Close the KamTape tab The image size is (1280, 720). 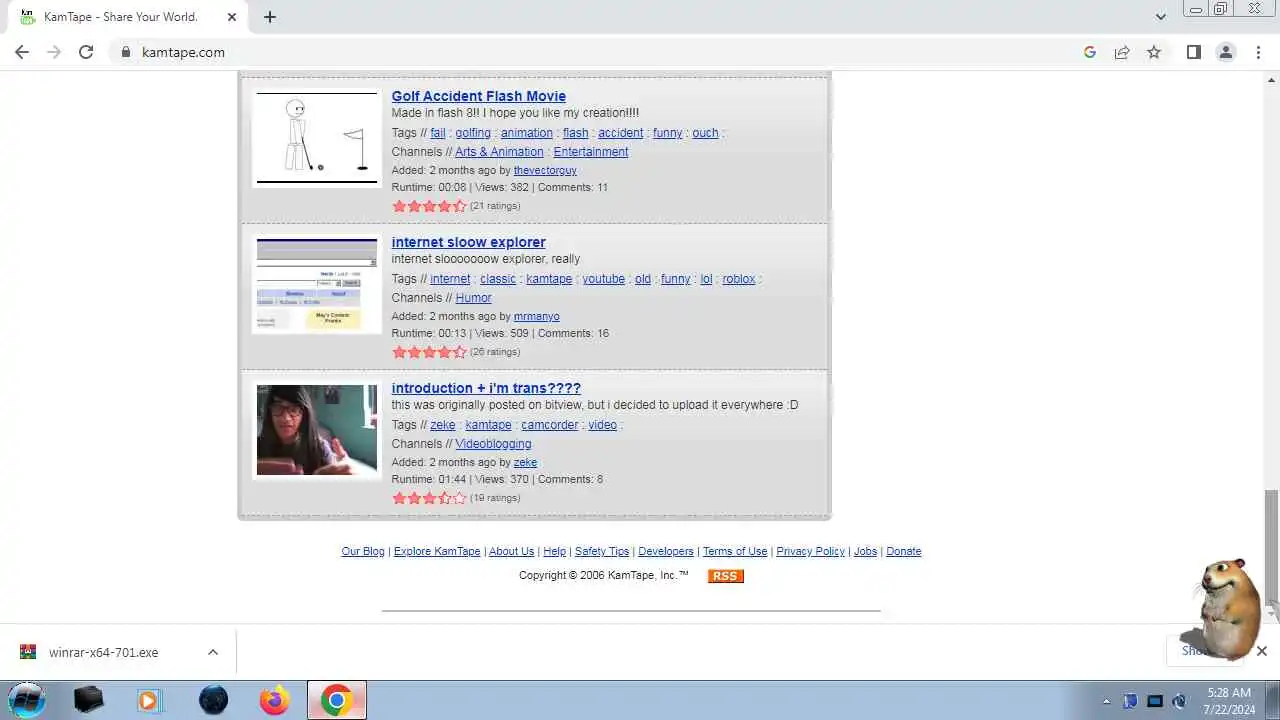tap(232, 17)
